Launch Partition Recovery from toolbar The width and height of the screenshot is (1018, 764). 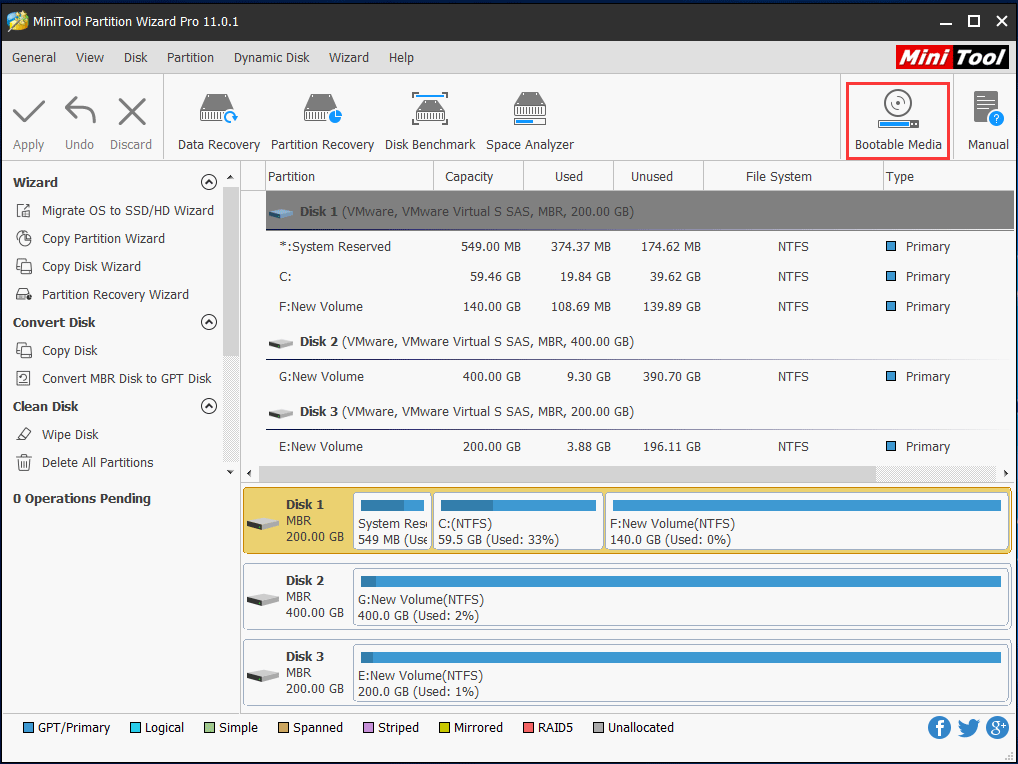322,122
